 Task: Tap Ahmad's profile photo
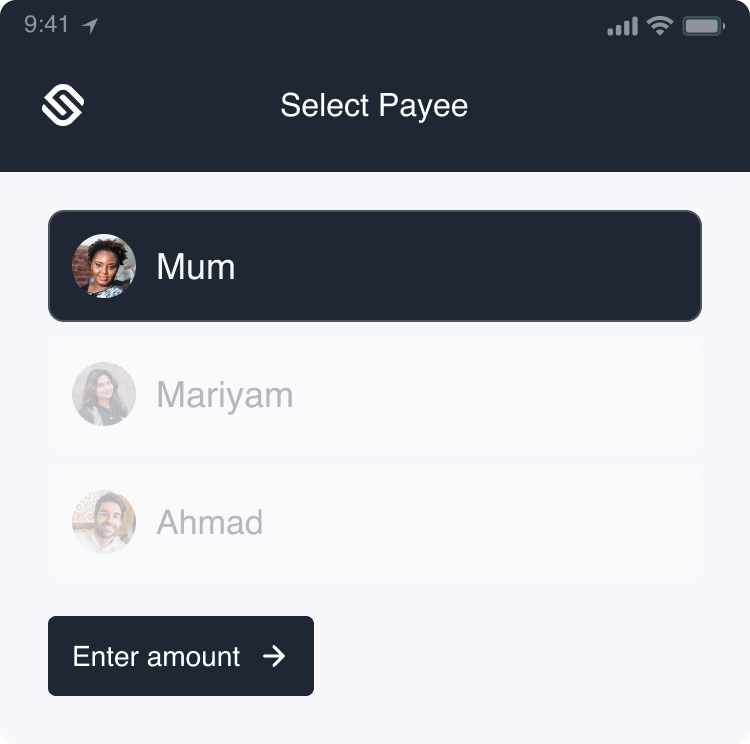click(104, 522)
